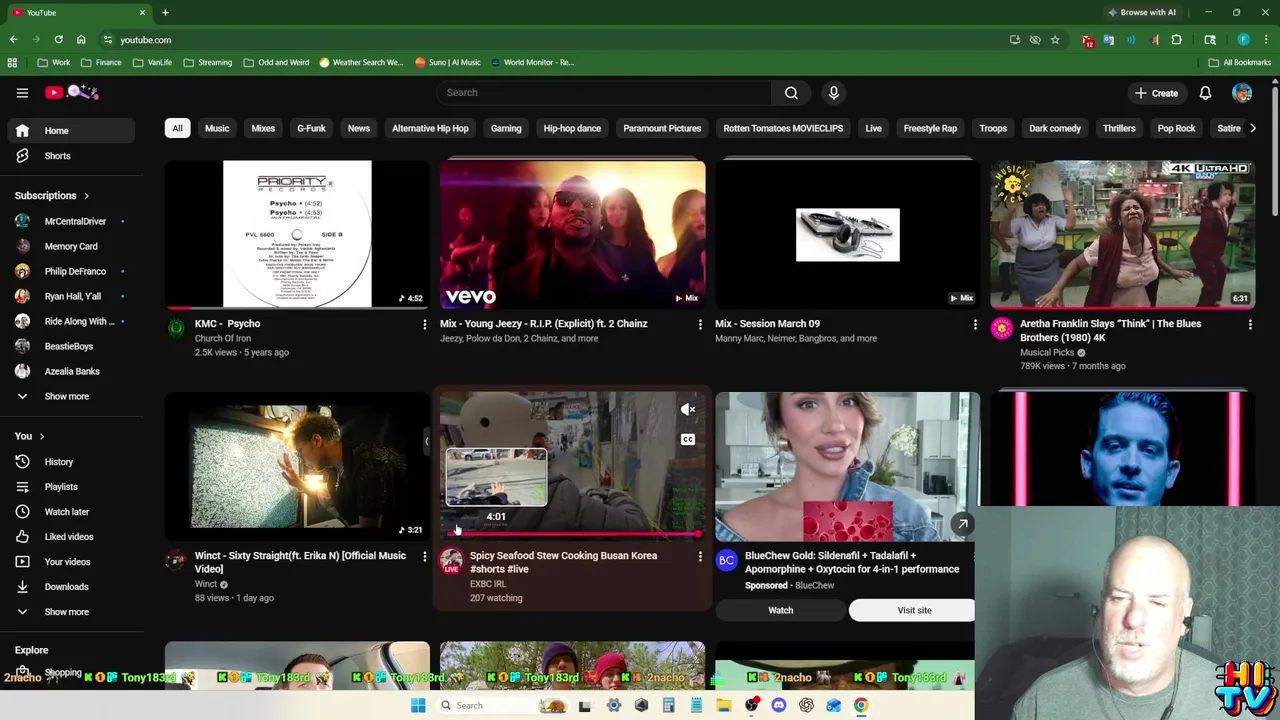This screenshot has height=720, width=1280.
Task: Go to the YouTube logo home
Action: 71,92
